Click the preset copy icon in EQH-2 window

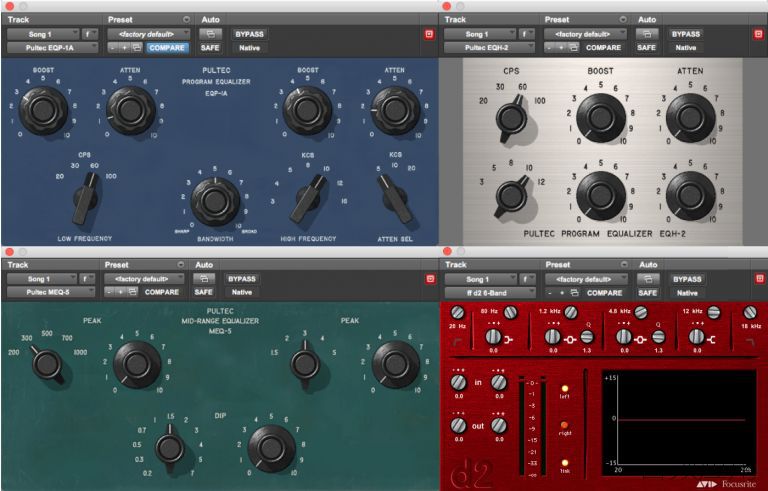pyautogui.click(x=573, y=48)
